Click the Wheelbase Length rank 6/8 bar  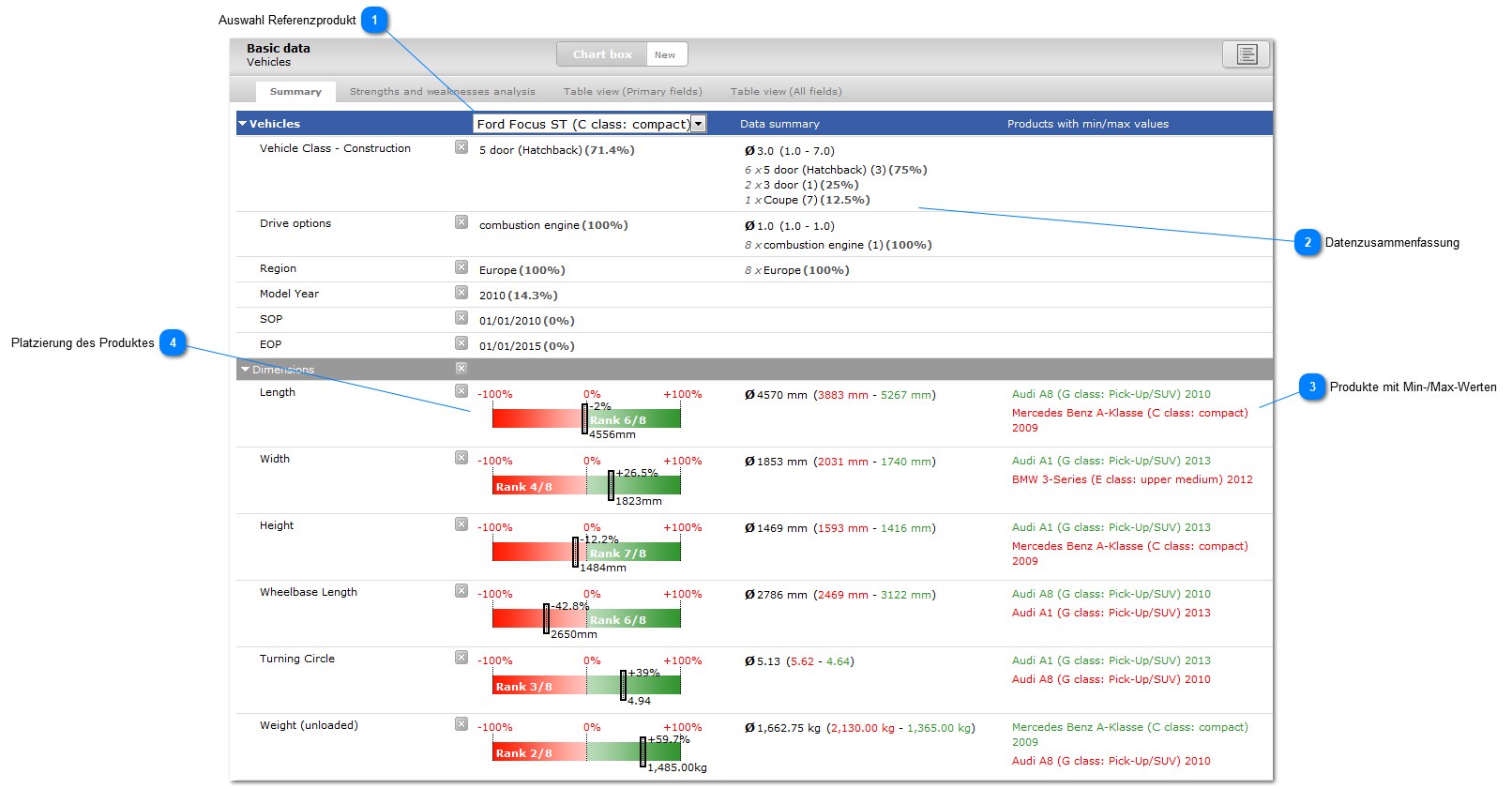pos(586,619)
